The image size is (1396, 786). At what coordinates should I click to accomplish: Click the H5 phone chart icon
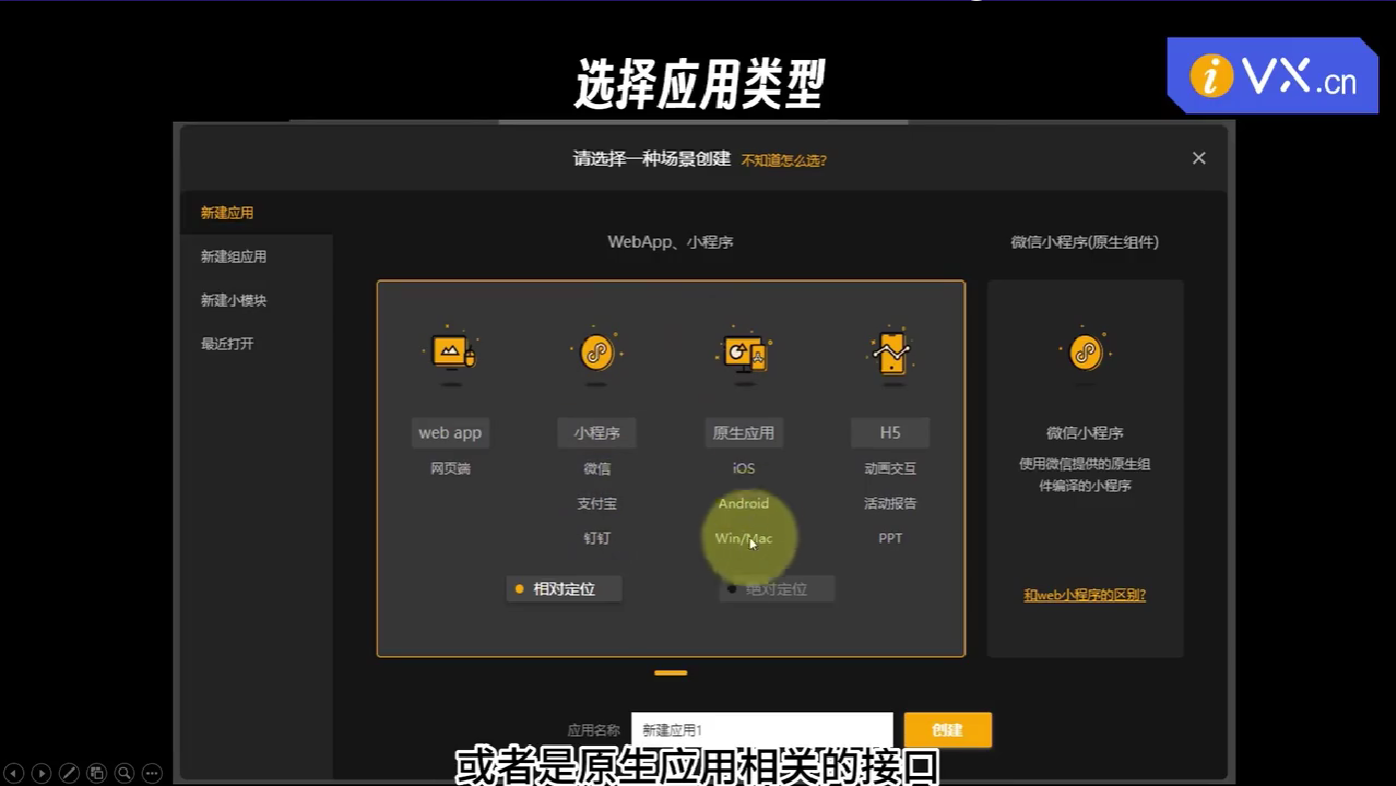pos(890,353)
